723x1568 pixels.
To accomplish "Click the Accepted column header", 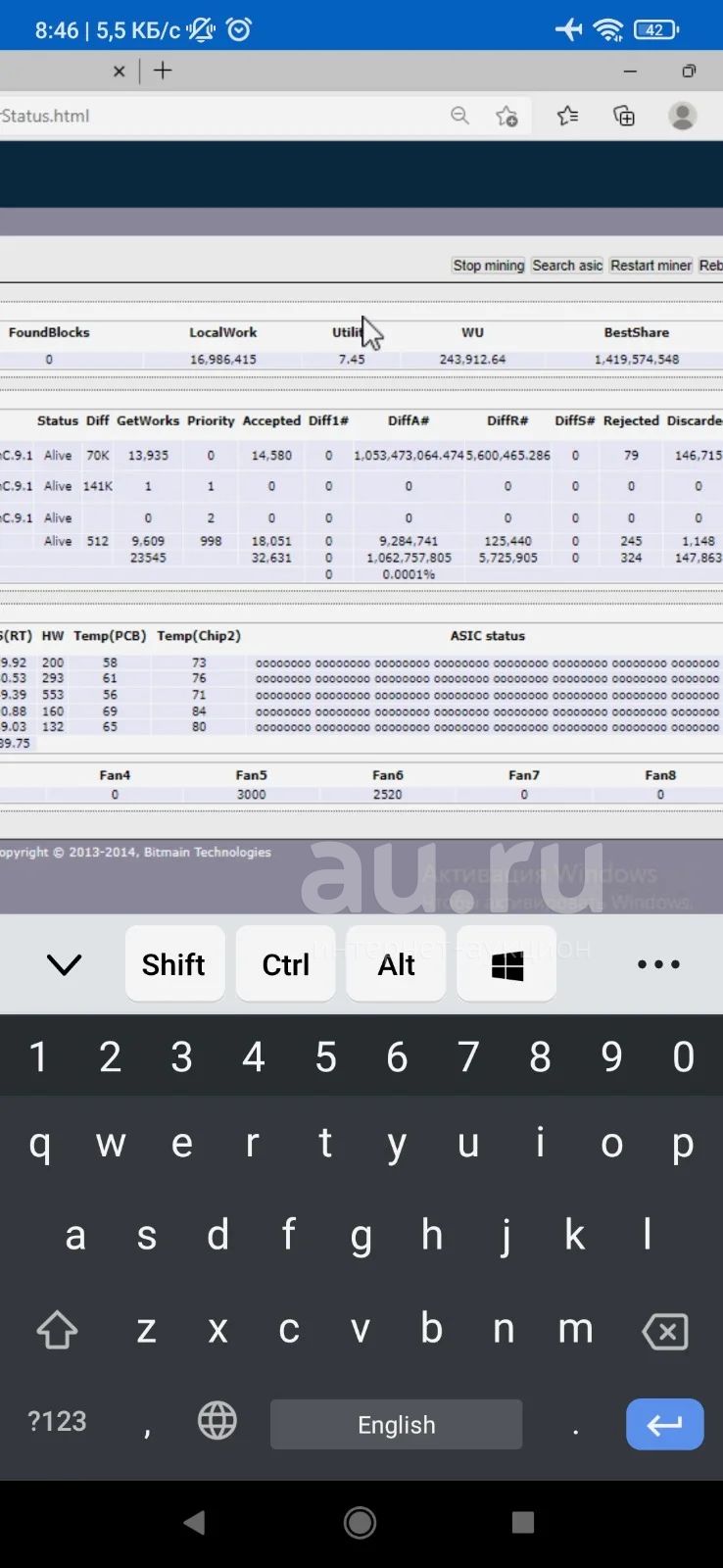I will coord(271,420).
